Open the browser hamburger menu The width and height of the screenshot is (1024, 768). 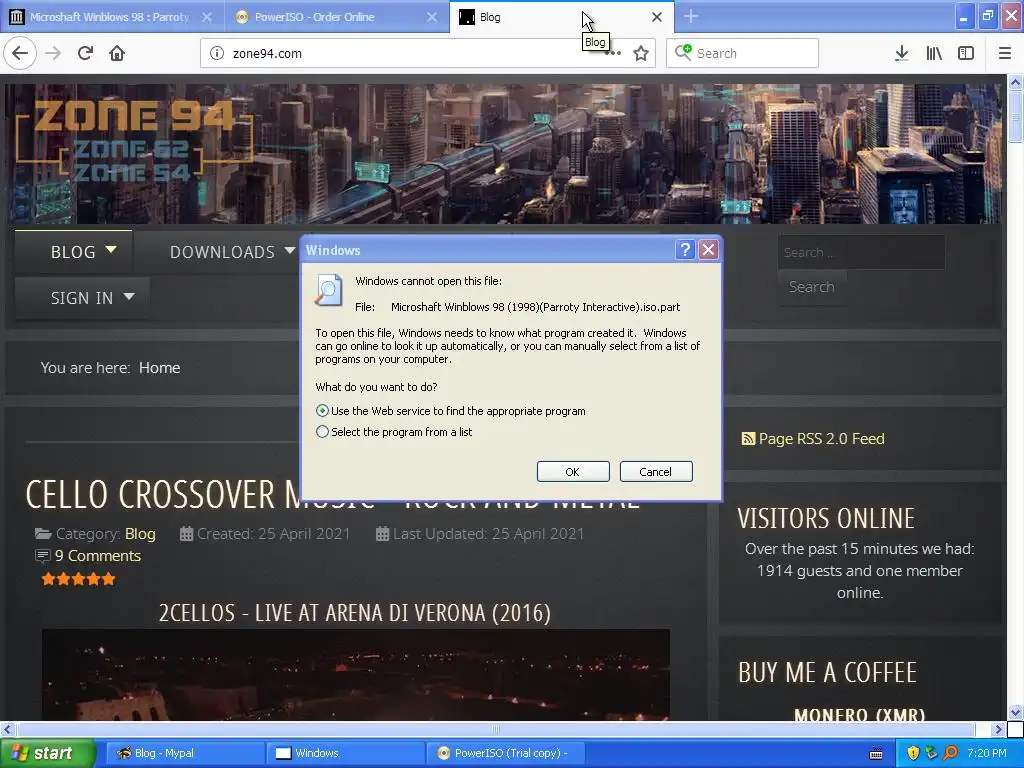coord(1005,54)
